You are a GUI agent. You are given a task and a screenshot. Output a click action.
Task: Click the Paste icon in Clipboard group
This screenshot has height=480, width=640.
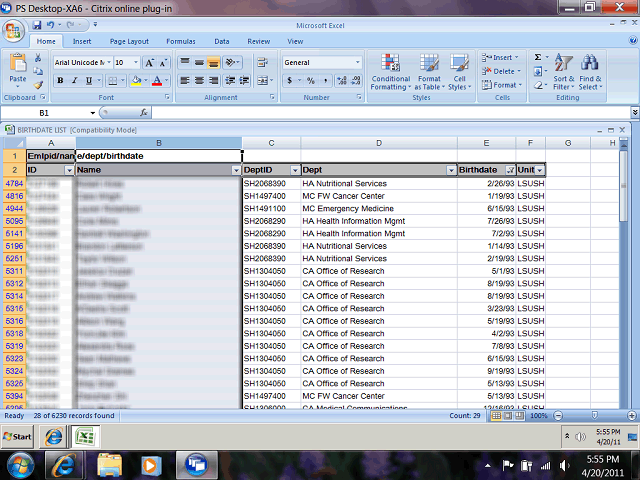(18, 68)
